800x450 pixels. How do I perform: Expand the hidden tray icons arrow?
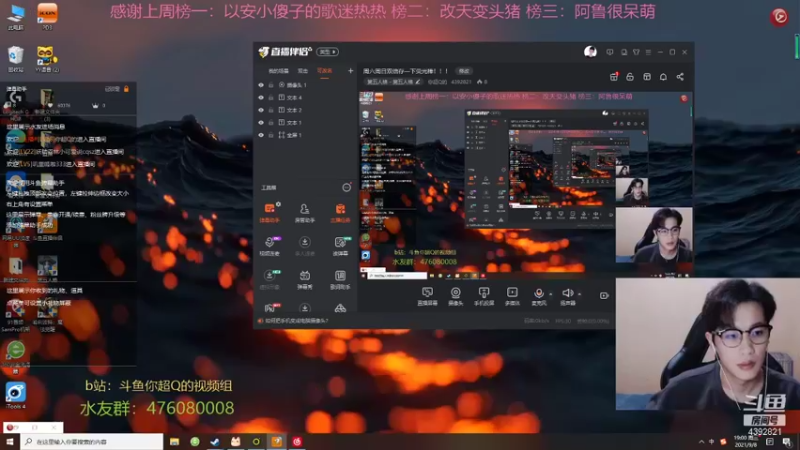pos(702,442)
